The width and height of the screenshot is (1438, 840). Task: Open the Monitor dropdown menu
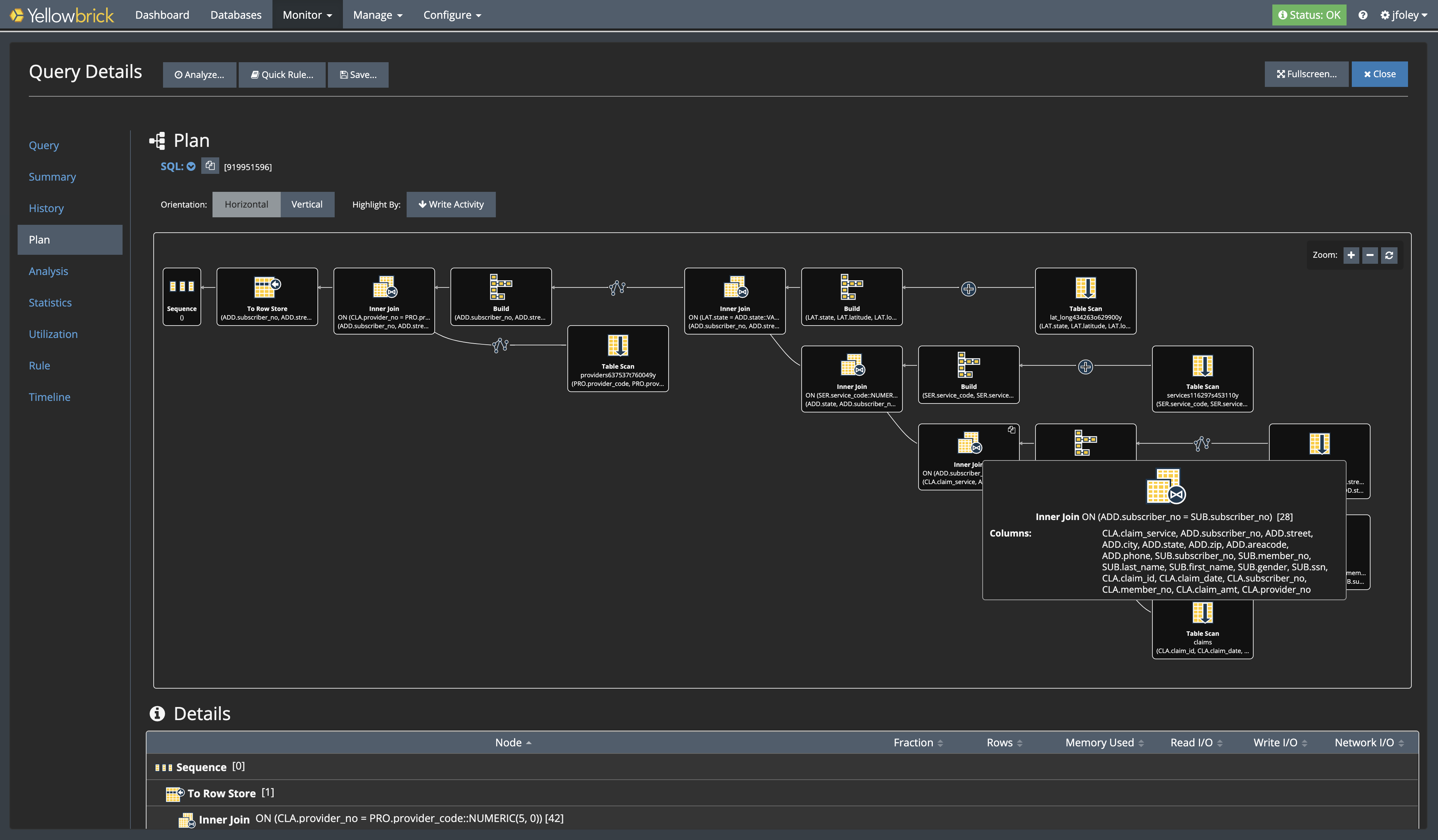(308, 15)
